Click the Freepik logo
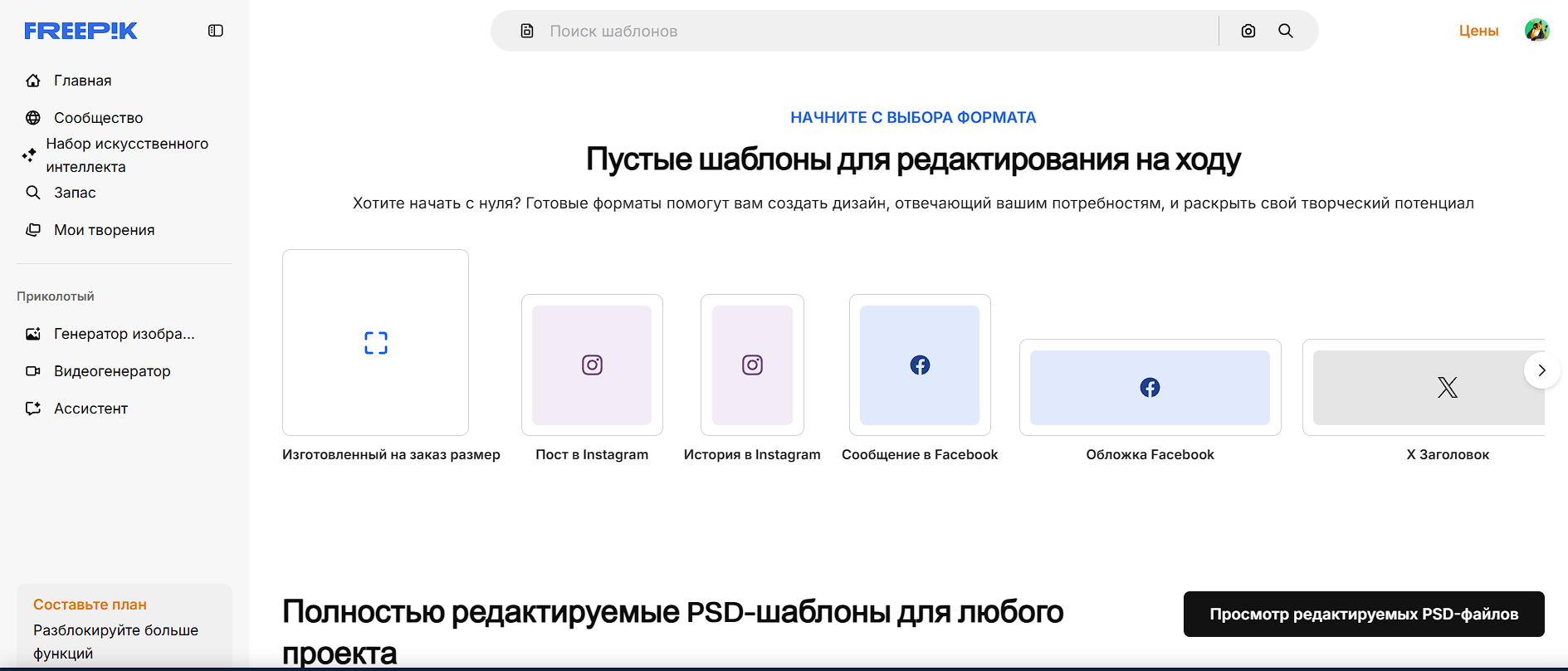This screenshot has height=671, width=1568. click(x=81, y=31)
